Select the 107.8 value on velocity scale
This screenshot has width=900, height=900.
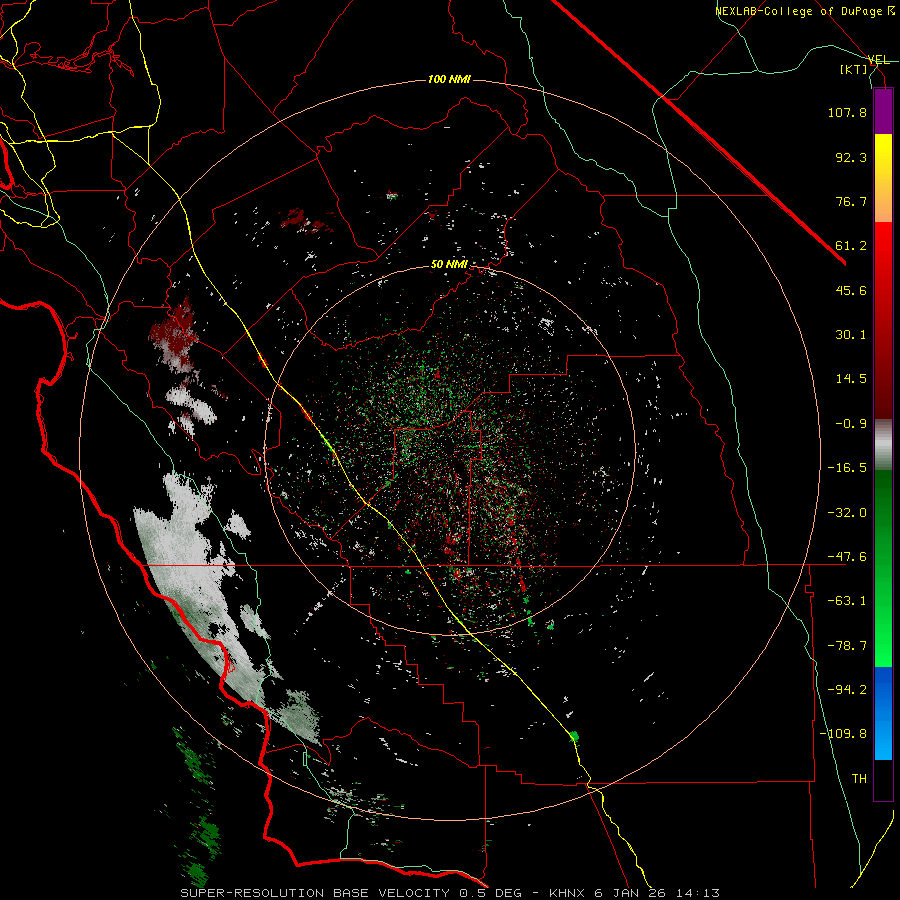pyautogui.click(x=847, y=112)
